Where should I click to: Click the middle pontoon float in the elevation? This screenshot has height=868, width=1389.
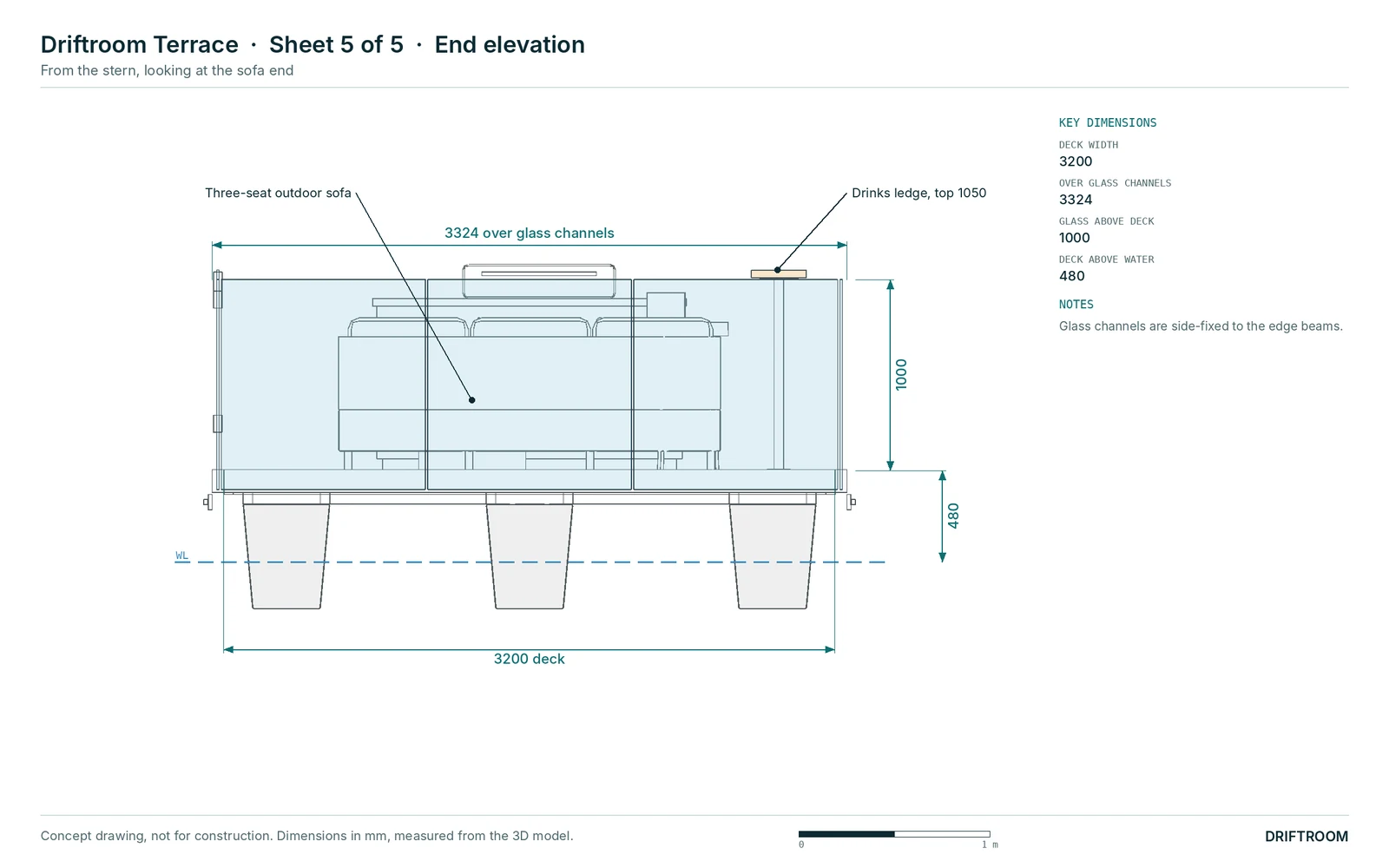pyautogui.click(x=530, y=556)
